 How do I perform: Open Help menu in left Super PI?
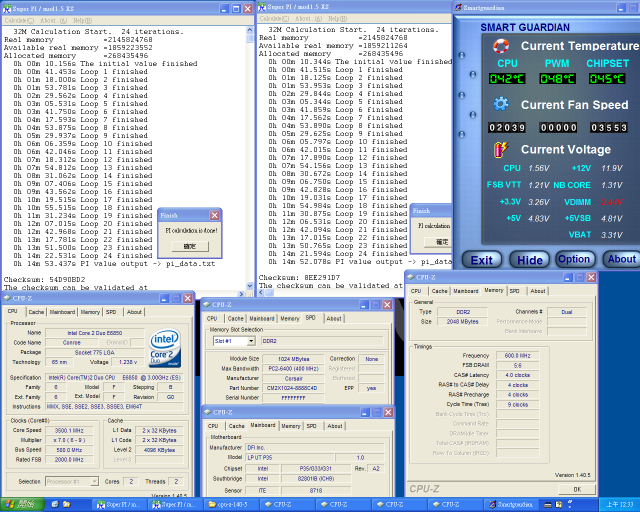(83, 20)
